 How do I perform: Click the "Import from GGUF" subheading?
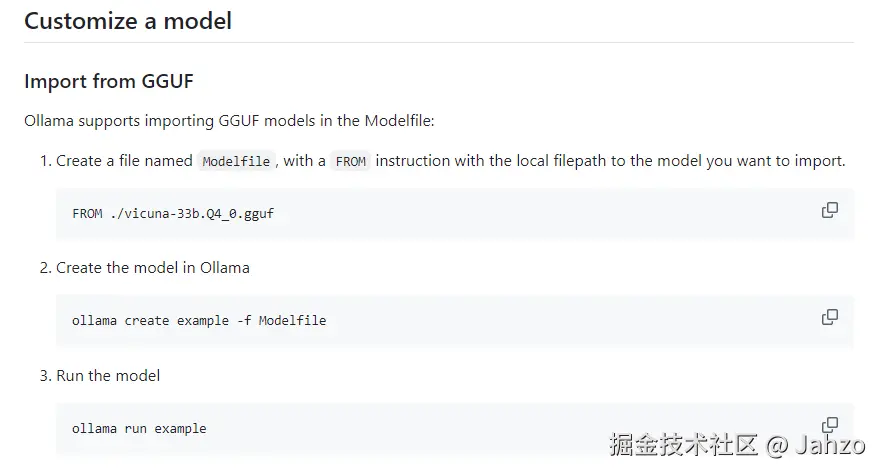(115, 81)
